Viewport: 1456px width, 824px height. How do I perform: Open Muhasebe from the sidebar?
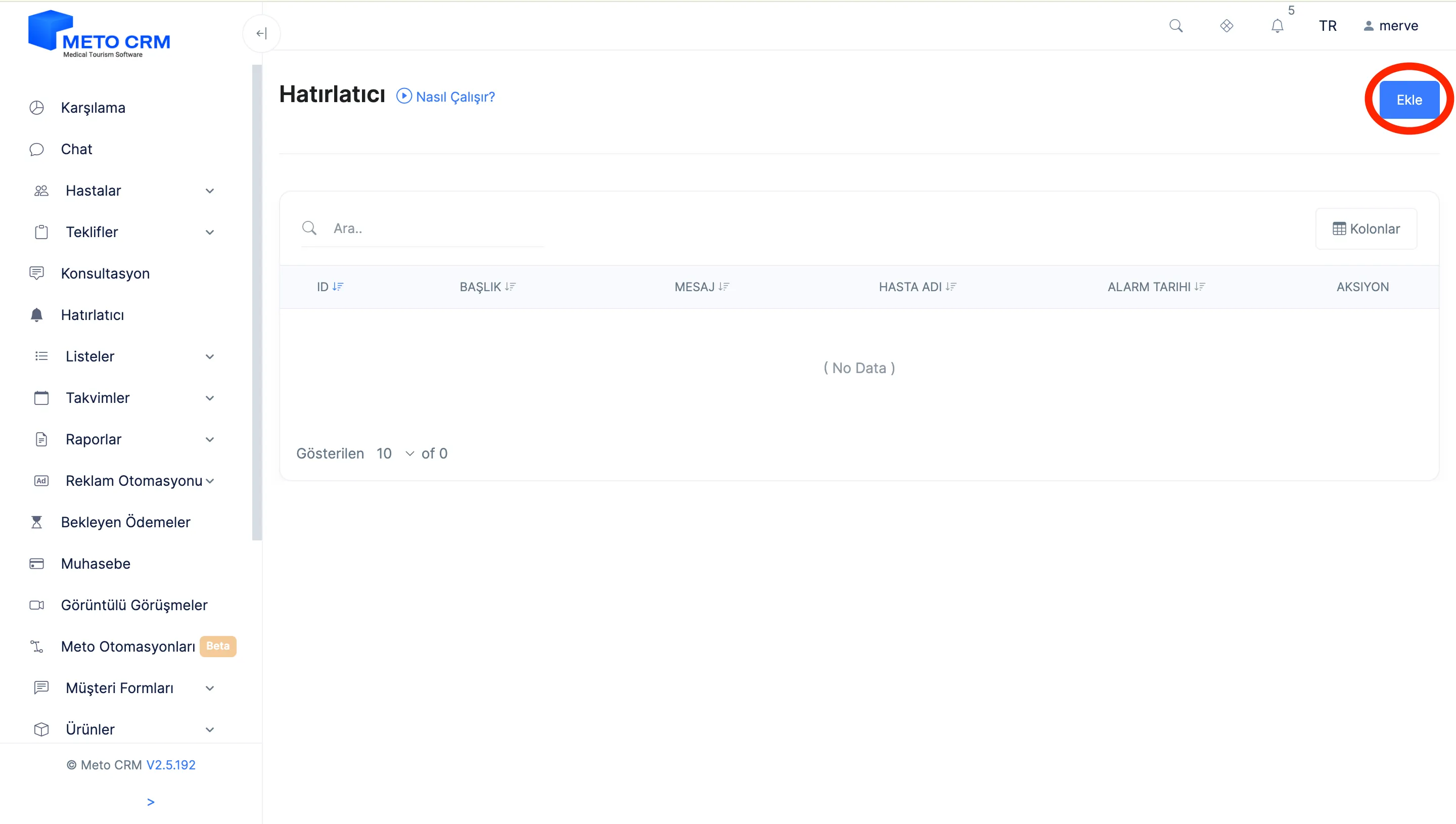(x=96, y=564)
